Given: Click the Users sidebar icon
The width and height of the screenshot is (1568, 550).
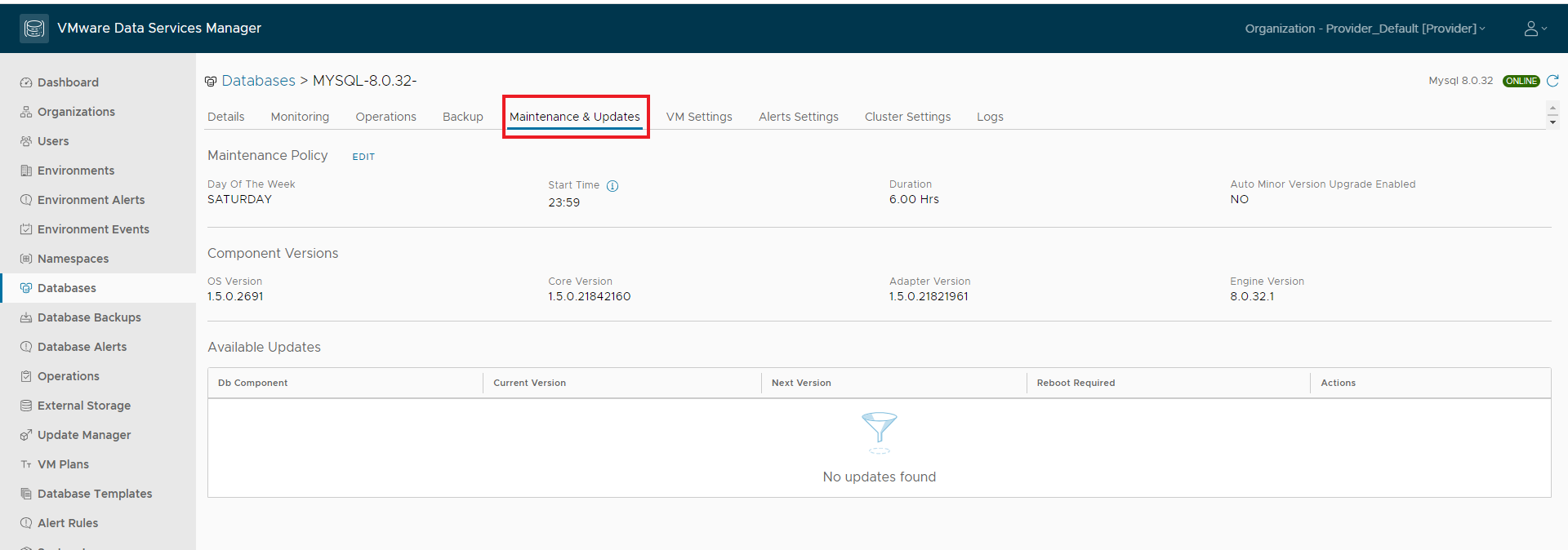Looking at the screenshot, I should pyautogui.click(x=26, y=141).
